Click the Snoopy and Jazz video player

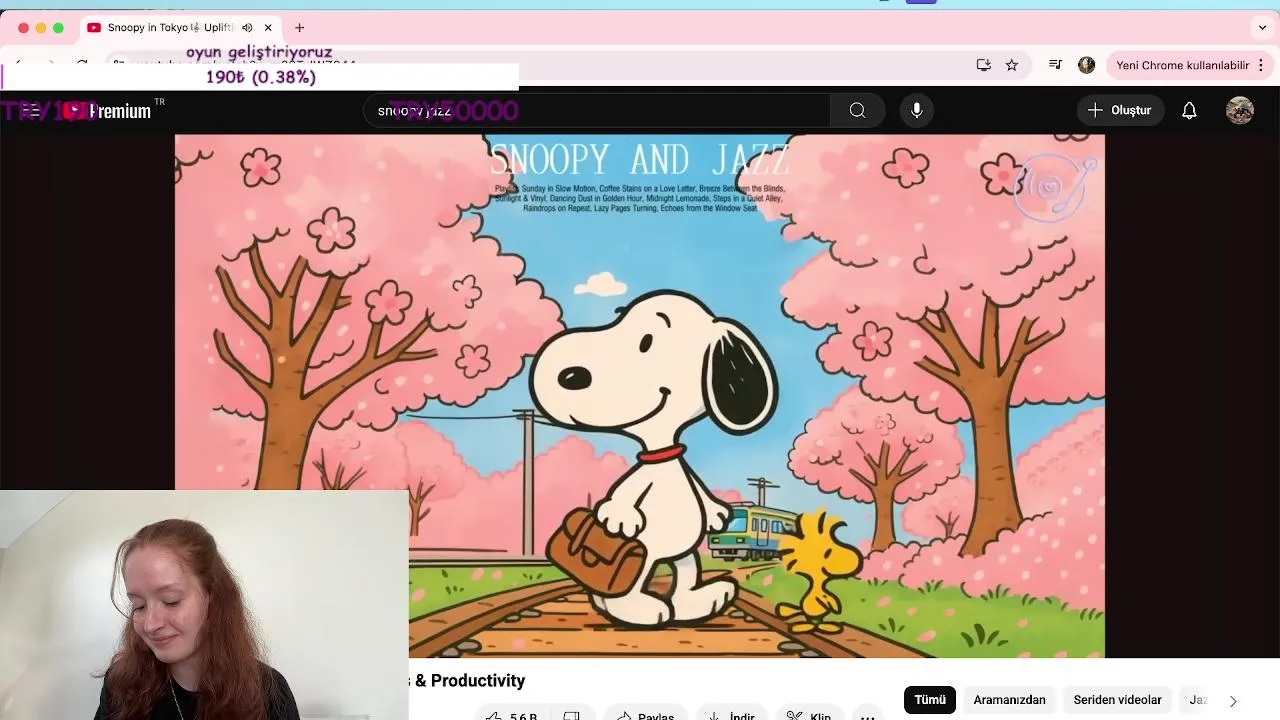click(640, 396)
